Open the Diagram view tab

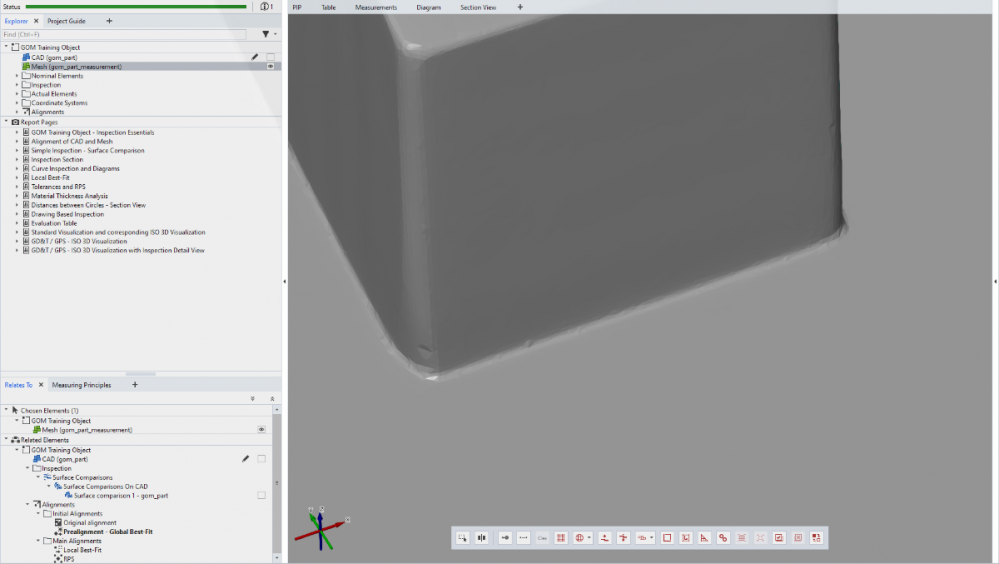(x=428, y=7)
